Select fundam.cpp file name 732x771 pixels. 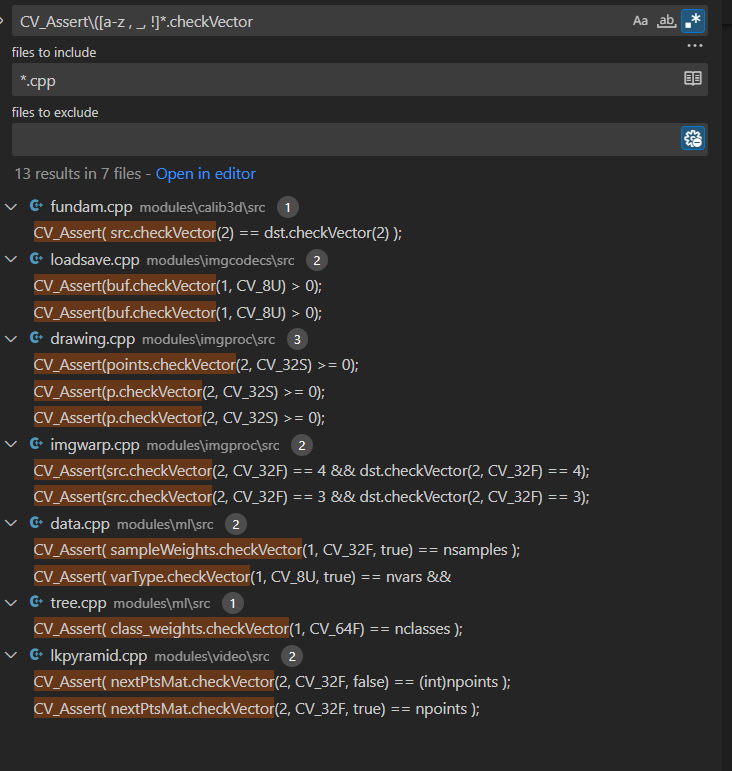coord(91,207)
